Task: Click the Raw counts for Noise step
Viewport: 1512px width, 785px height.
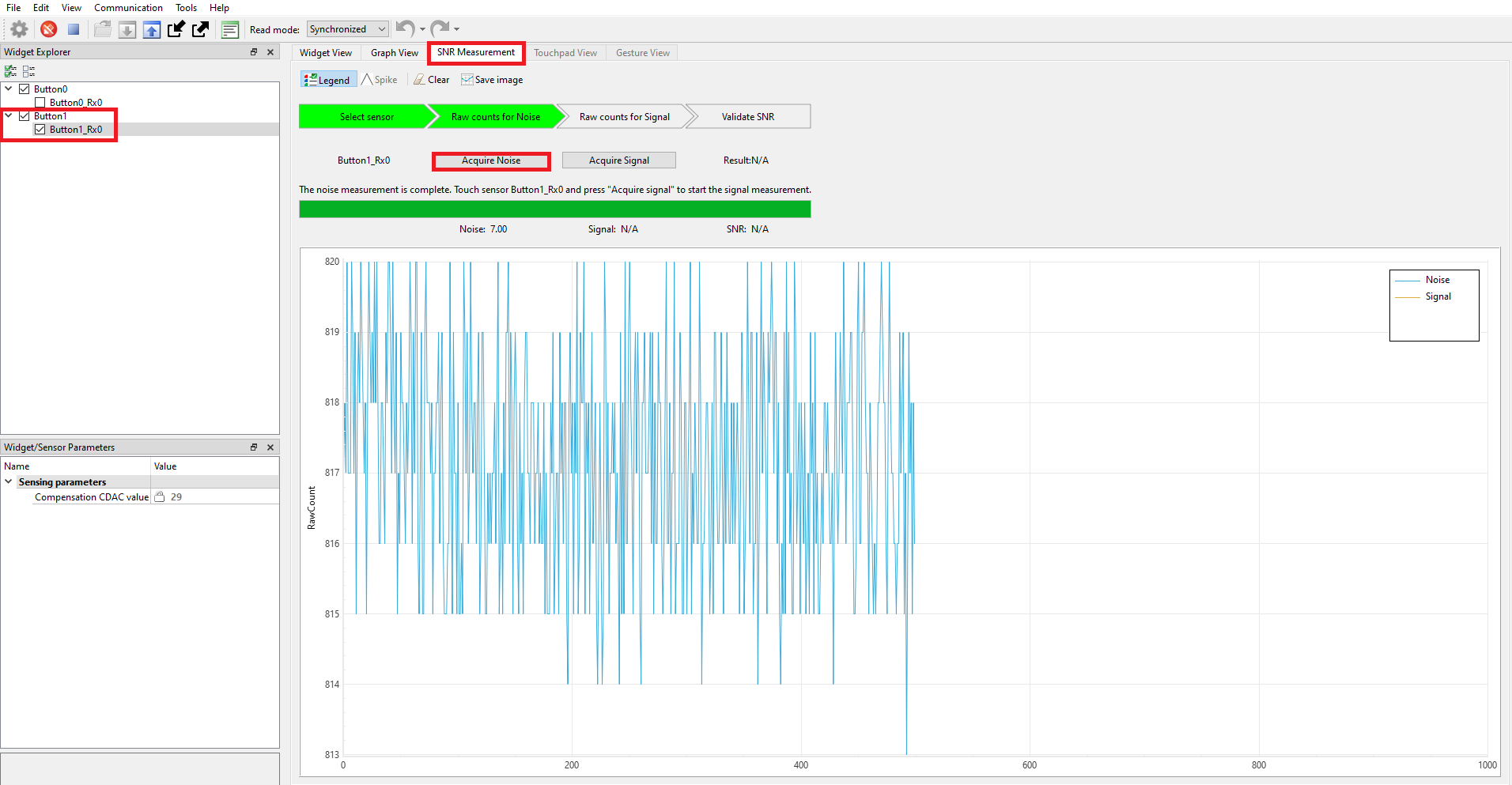Action: (x=496, y=117)
